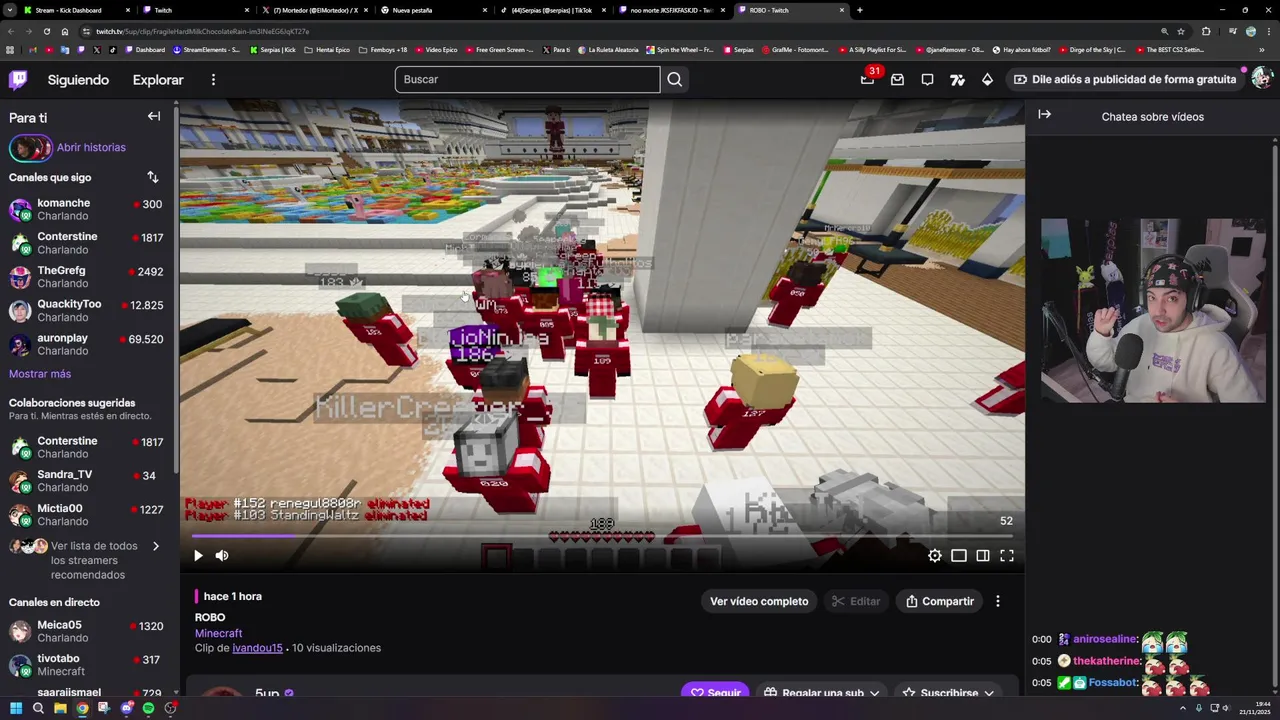Screen dimensions: 1280x720
Task: Open komanche channel in followed list
Action: pyautogui.click(x=87, y=209)
